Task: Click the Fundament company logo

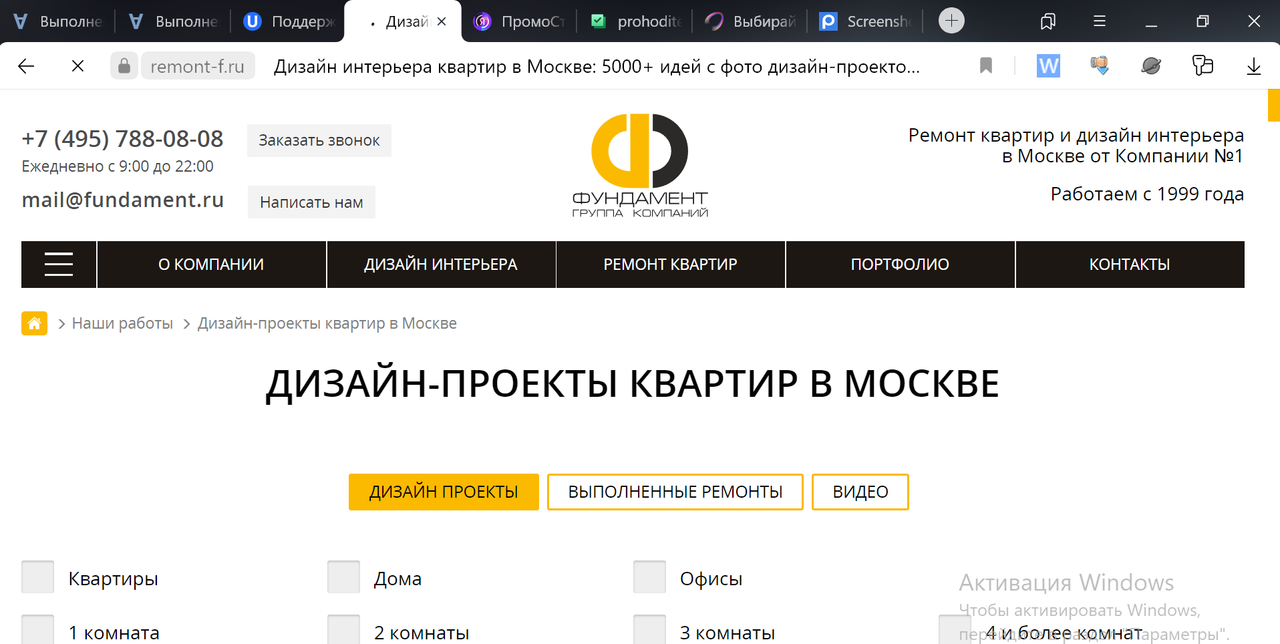Action: coord(640,166)
